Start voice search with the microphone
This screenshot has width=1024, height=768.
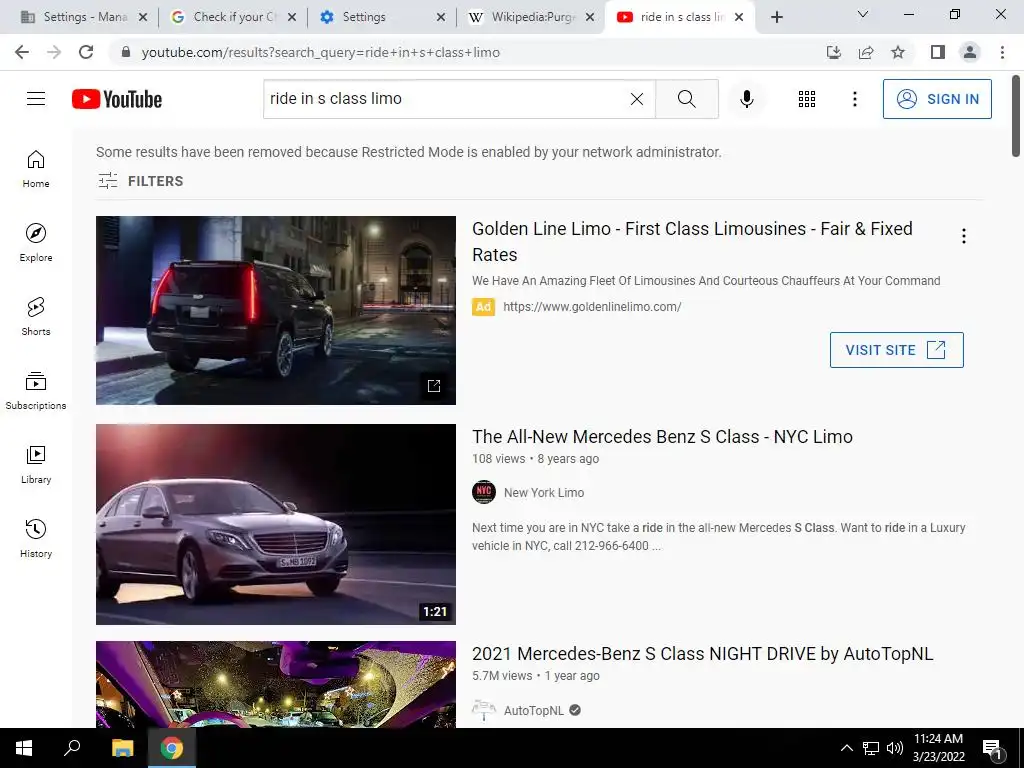pyautogui.click(x=746, y=99)
